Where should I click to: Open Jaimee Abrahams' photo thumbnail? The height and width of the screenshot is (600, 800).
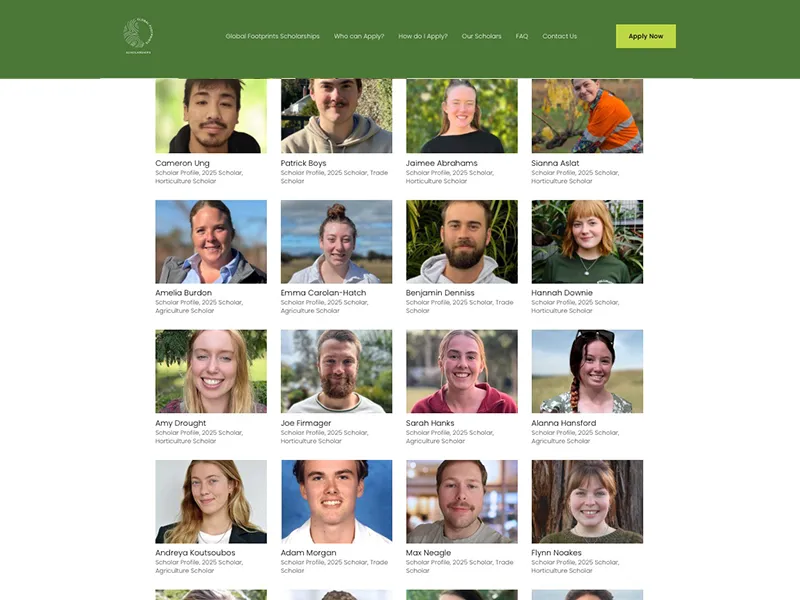point(462,116)
